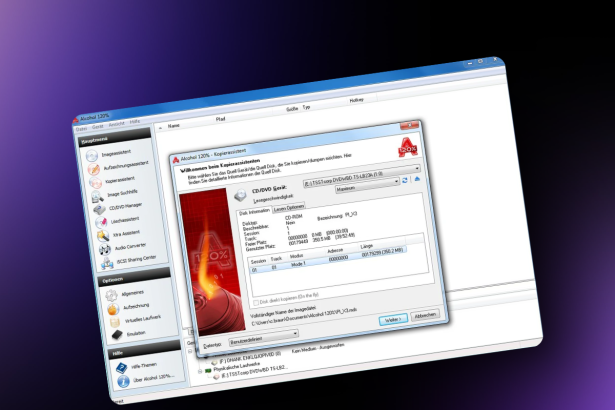This screenshot has height=410, width=615.
Task: Open the iSCSI Sharing Center
Action: (x=136, y=259)
